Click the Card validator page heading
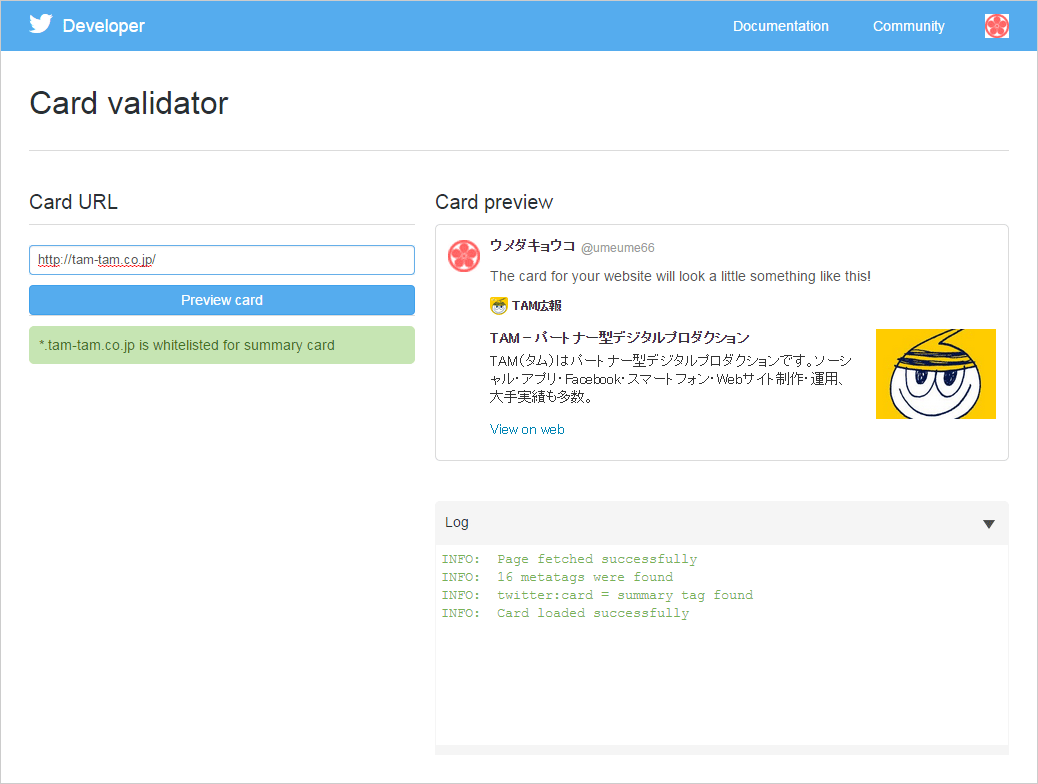 [128, 103]
